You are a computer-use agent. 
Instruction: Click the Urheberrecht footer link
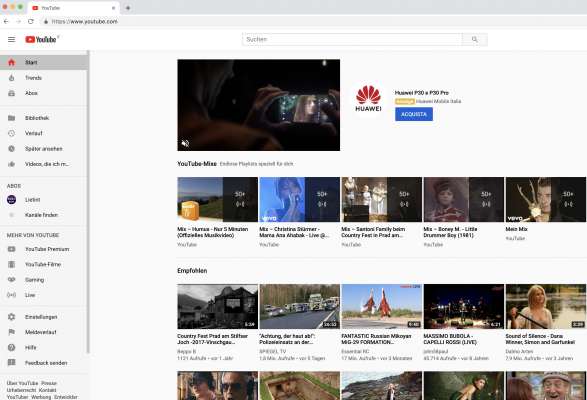[21, 390]
